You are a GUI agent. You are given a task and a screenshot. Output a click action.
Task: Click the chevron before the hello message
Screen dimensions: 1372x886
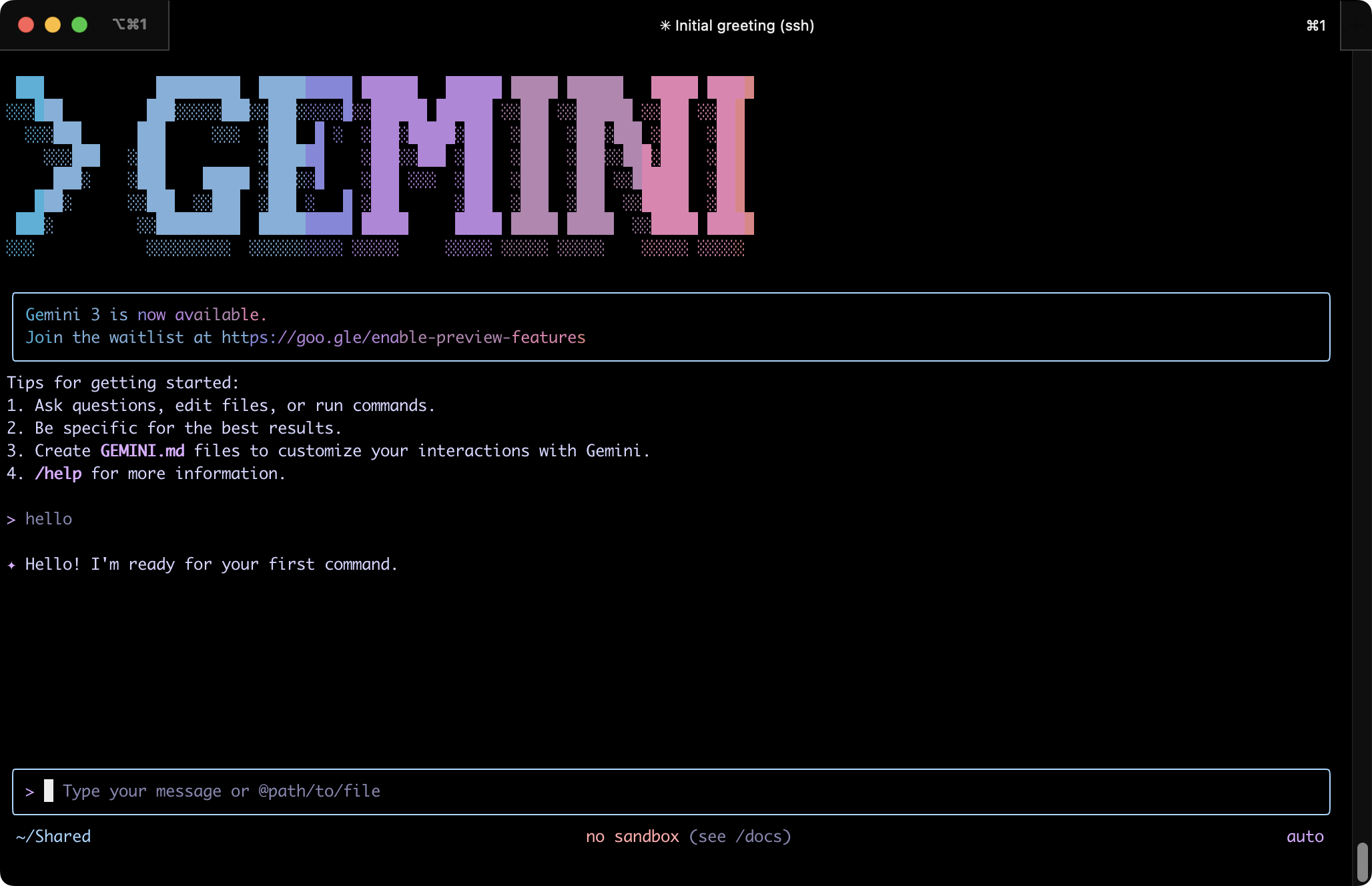11,520
